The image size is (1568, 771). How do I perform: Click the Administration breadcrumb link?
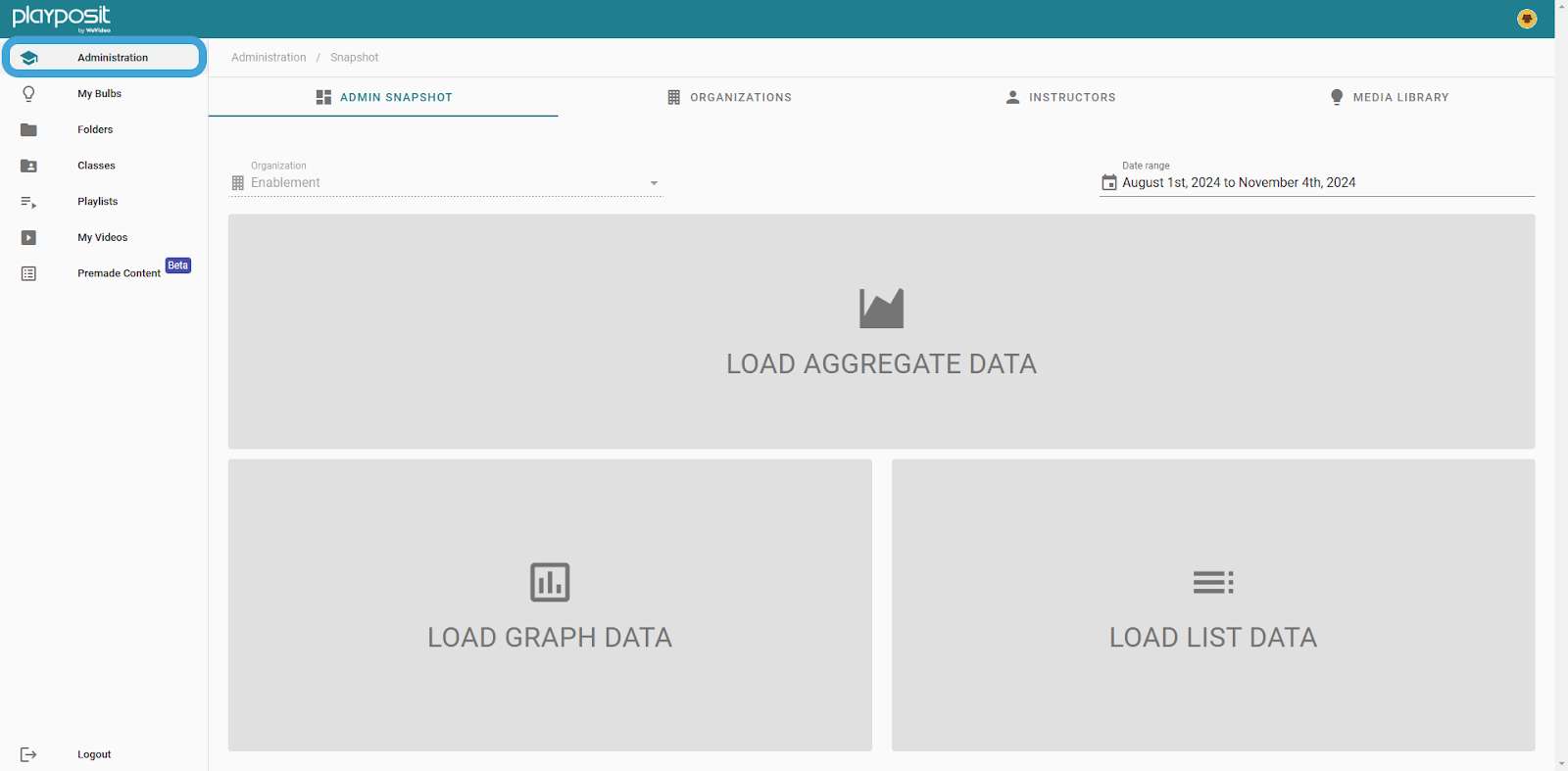click(269, 58)
